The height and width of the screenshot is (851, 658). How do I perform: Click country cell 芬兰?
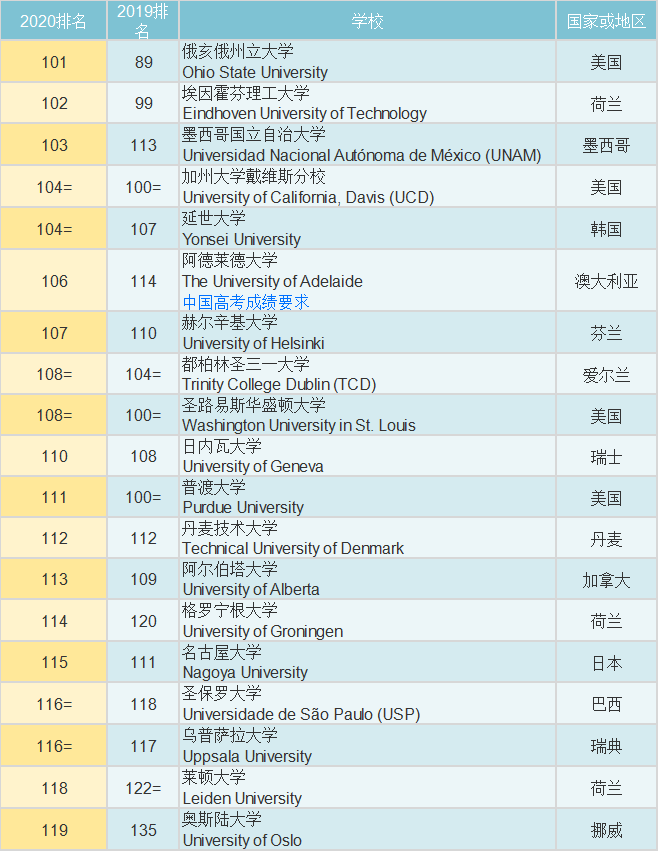(606, 333)
